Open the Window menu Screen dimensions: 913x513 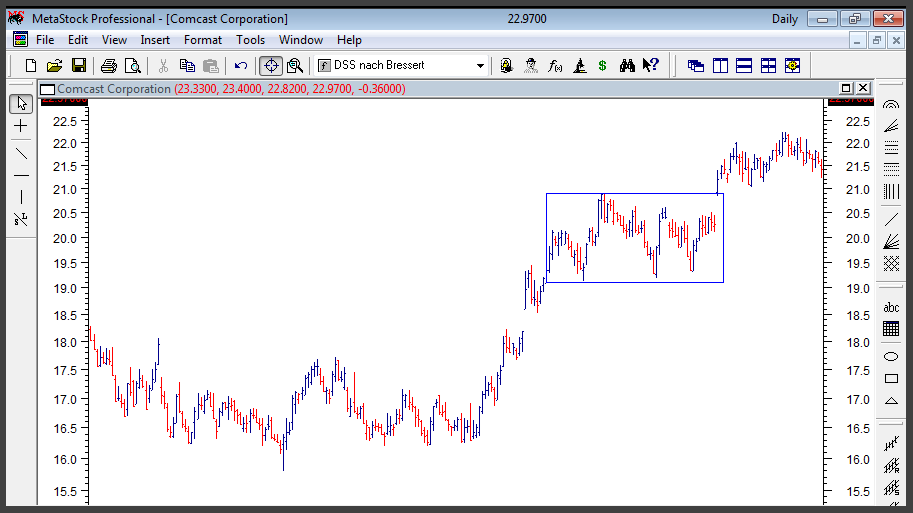(300, 40)
